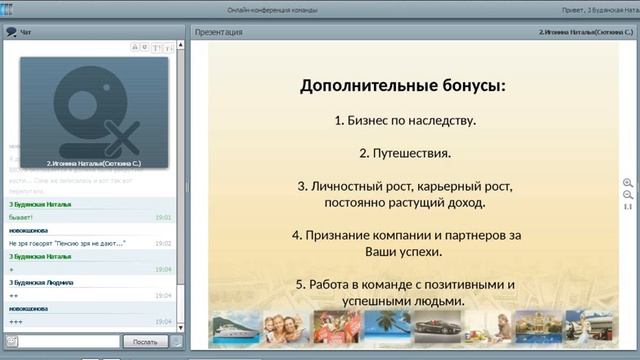The height and width of the screenshot is (360, 640).
Task: Click the chat scrollbar up arrow
Action: (180, 44)
